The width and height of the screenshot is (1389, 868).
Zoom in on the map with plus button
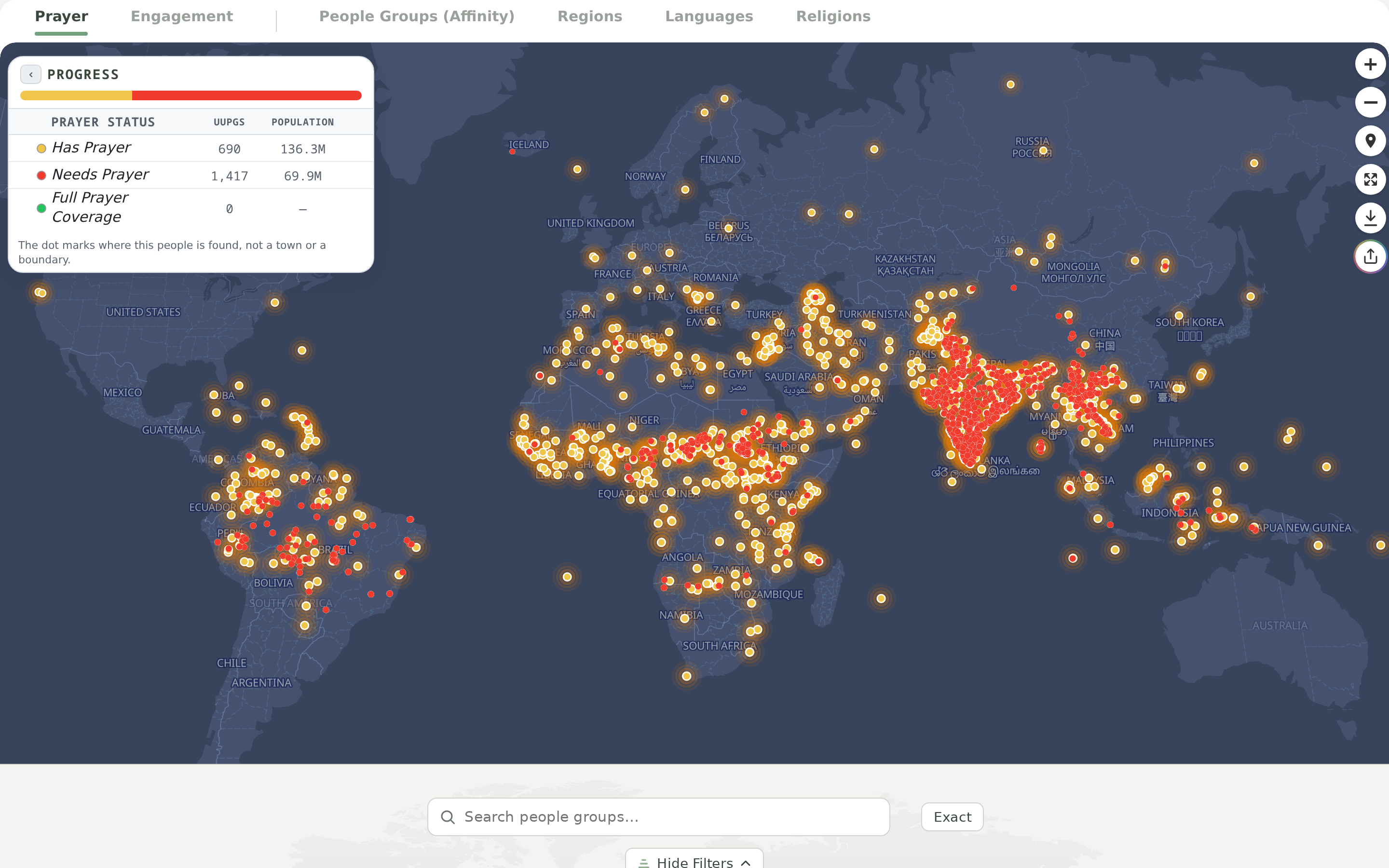coord(1370,64)
